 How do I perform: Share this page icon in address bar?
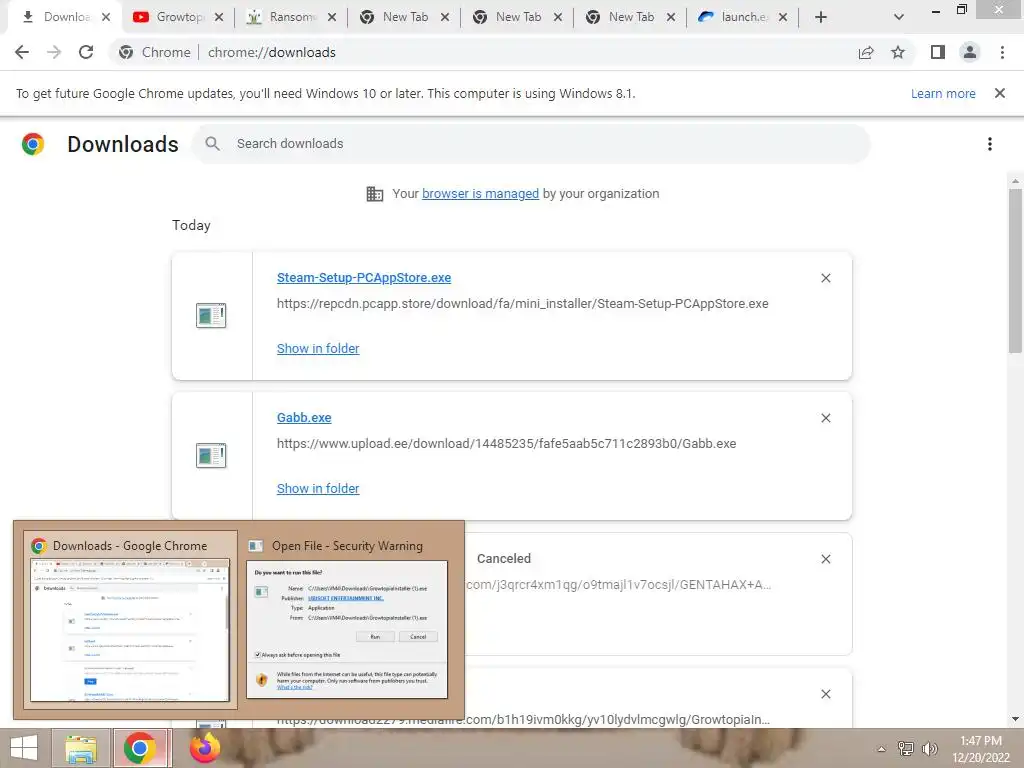[866, 52]
